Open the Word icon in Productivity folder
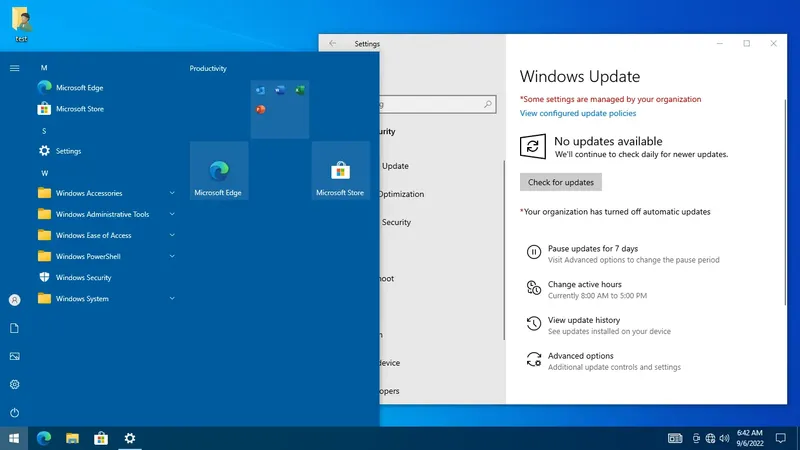The width and height of the screenshot is (800, 450). pos(280,90)
